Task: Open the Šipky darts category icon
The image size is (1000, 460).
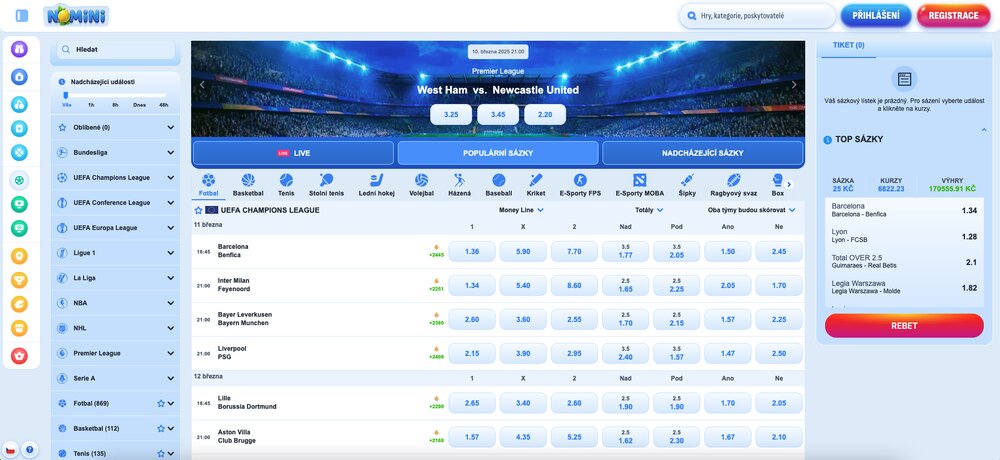Action: click(x=687, y=181)
